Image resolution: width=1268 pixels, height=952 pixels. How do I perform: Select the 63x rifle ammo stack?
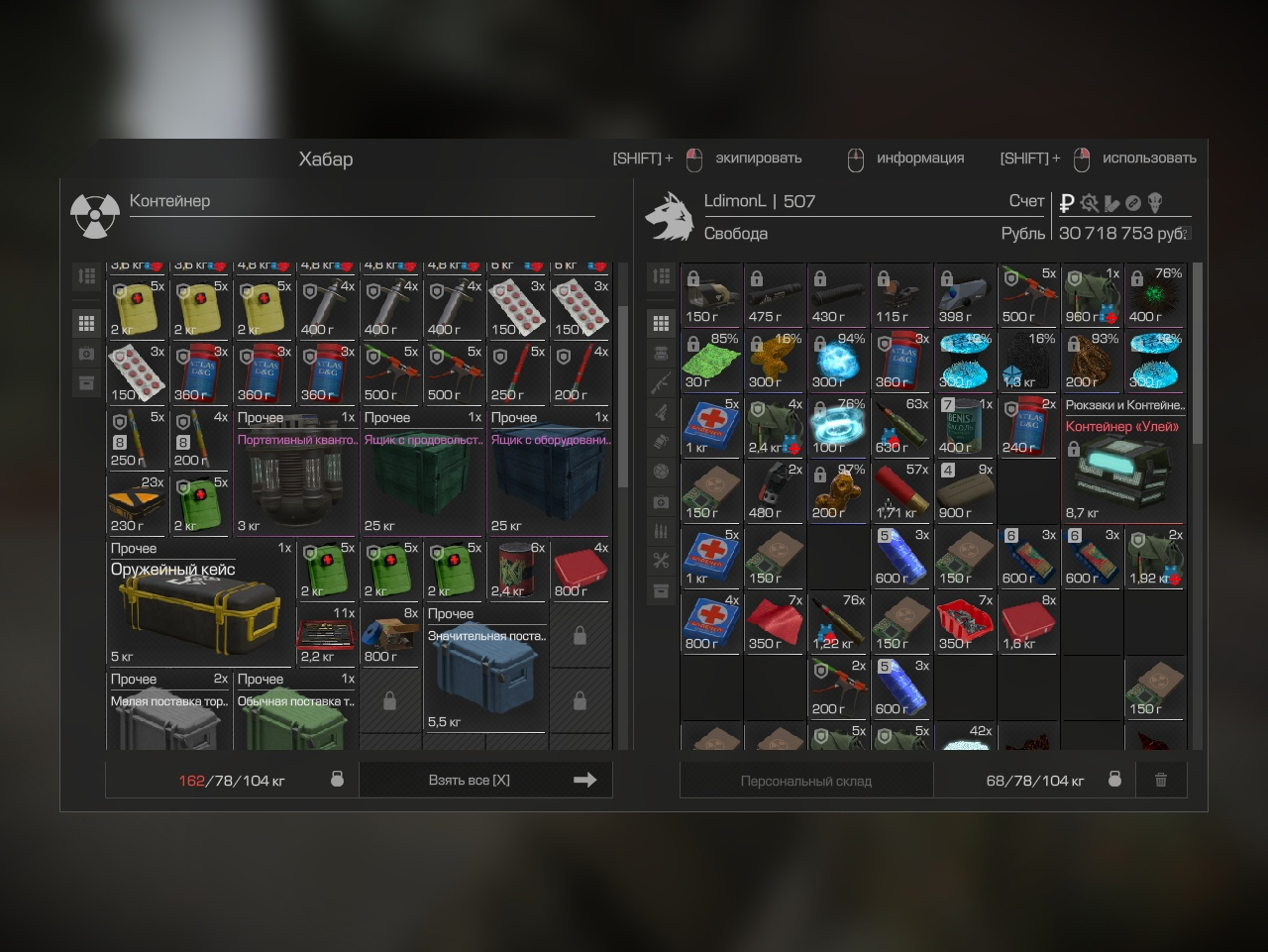click(901, 426)
